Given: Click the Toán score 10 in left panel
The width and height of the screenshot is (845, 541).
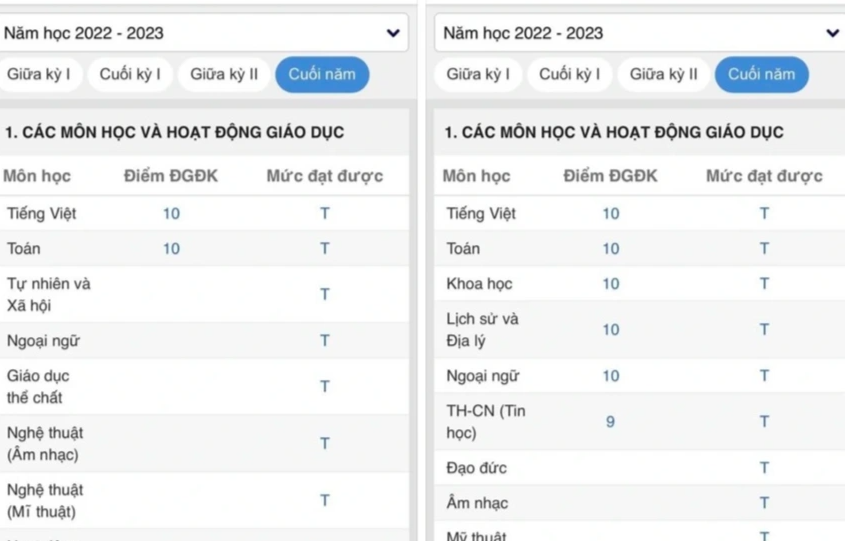Looking at the screenshot, I should (171, 249).
